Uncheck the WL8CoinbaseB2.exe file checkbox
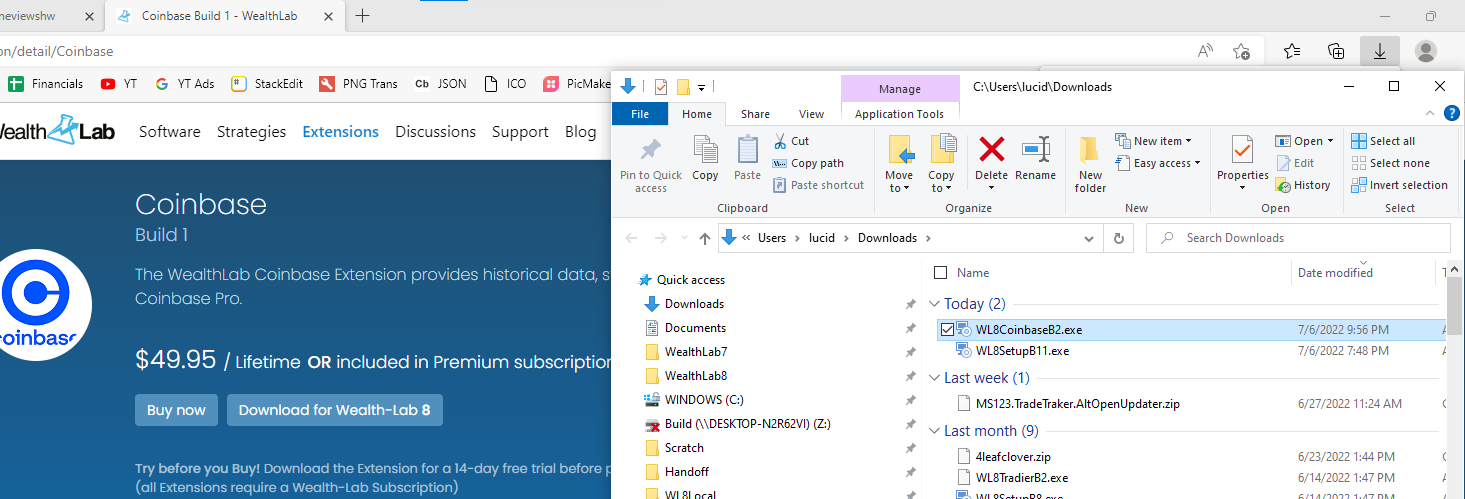The image size is (1465, 499). coord(947,329)
